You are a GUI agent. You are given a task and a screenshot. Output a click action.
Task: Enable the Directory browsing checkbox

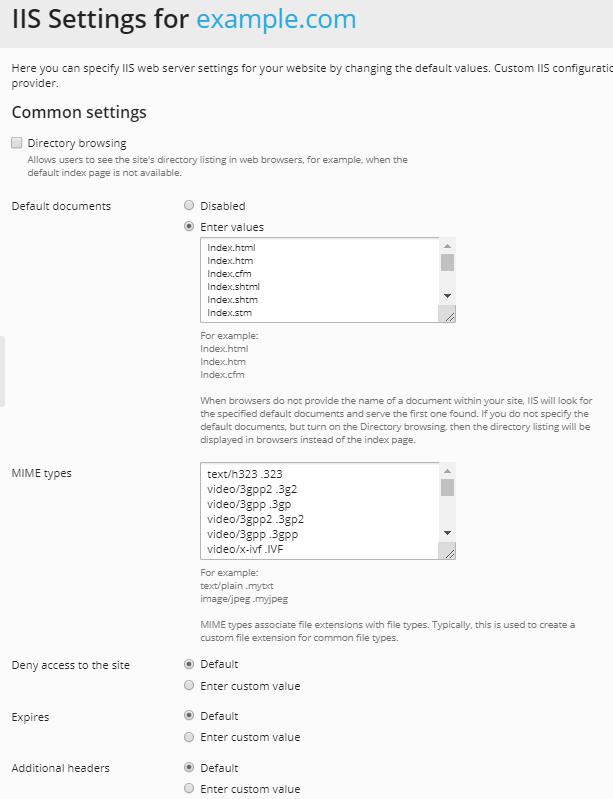[17, 144]
